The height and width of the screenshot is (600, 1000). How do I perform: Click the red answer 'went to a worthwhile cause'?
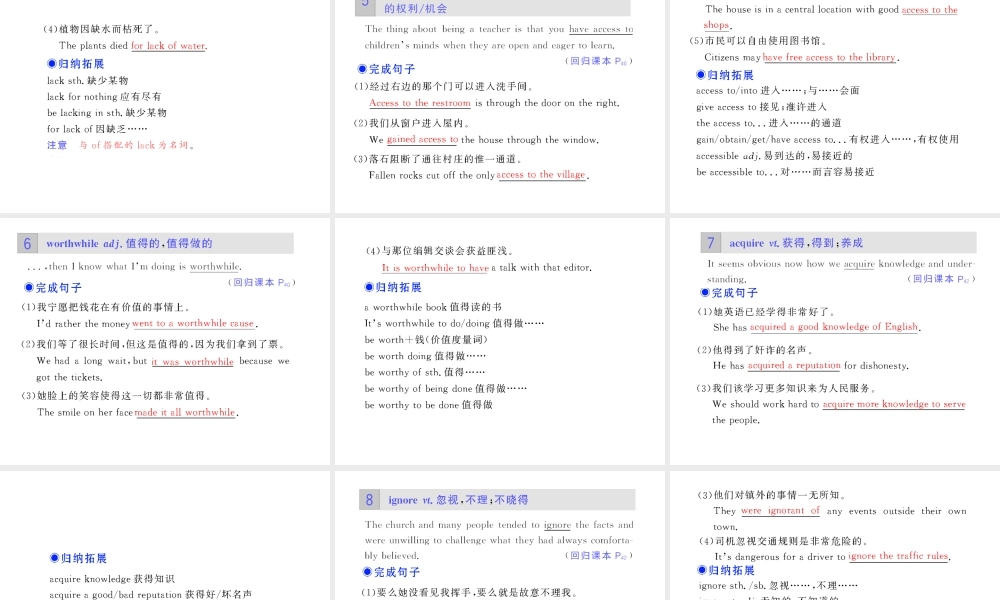tap(193, 323)
